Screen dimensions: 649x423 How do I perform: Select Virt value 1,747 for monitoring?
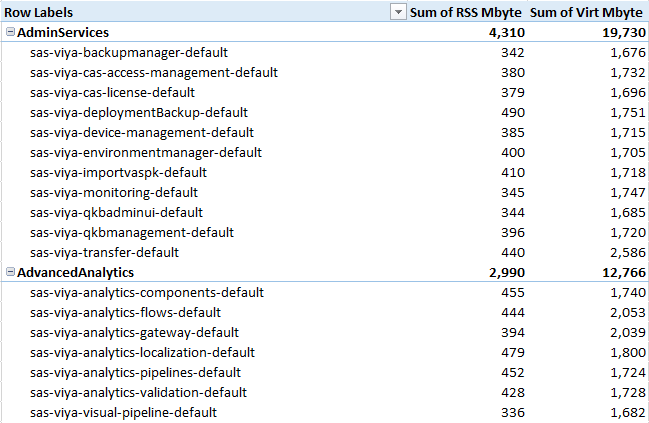(628, 193)
